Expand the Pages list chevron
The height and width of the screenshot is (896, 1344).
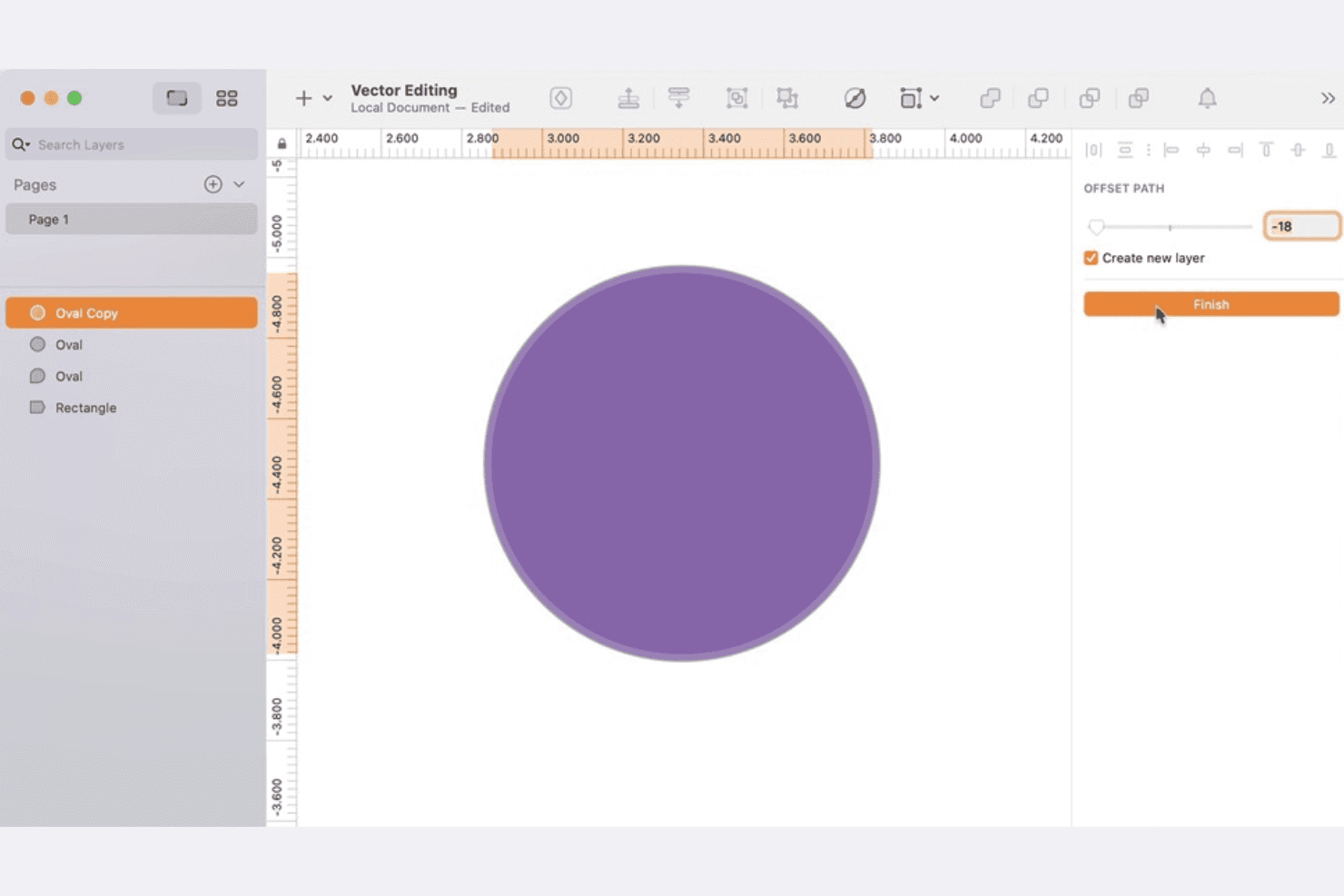tap(239, 184)
